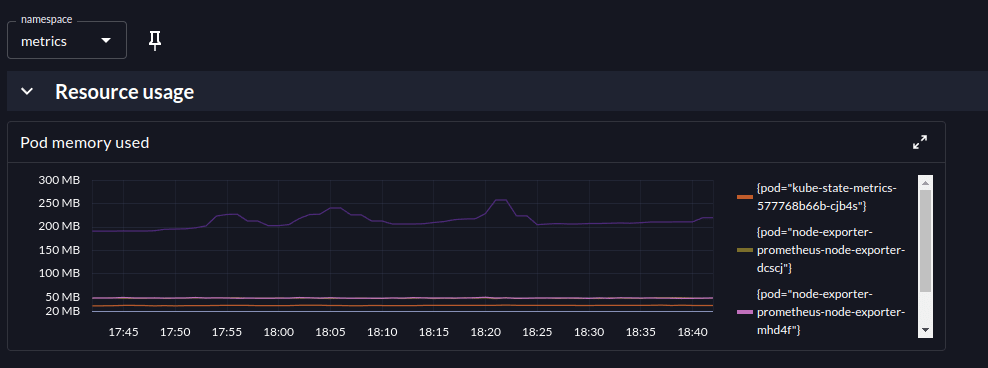Viewport: 988px width, 368px height.
Task: Click the 18:10 time axis label
Action: 382,331
